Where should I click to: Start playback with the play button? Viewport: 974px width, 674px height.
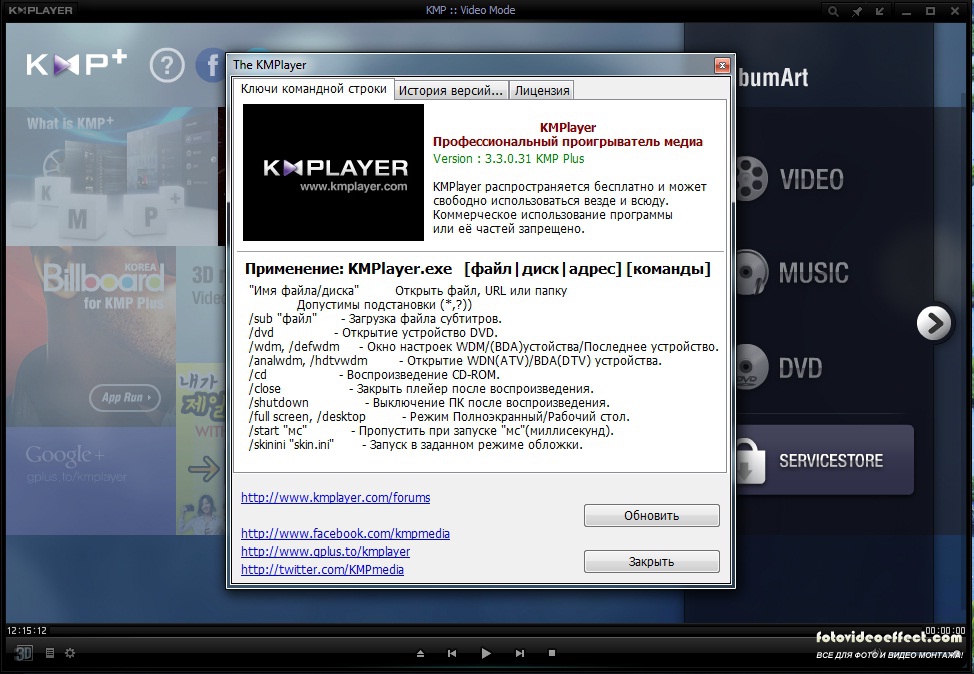click(486, 654)
